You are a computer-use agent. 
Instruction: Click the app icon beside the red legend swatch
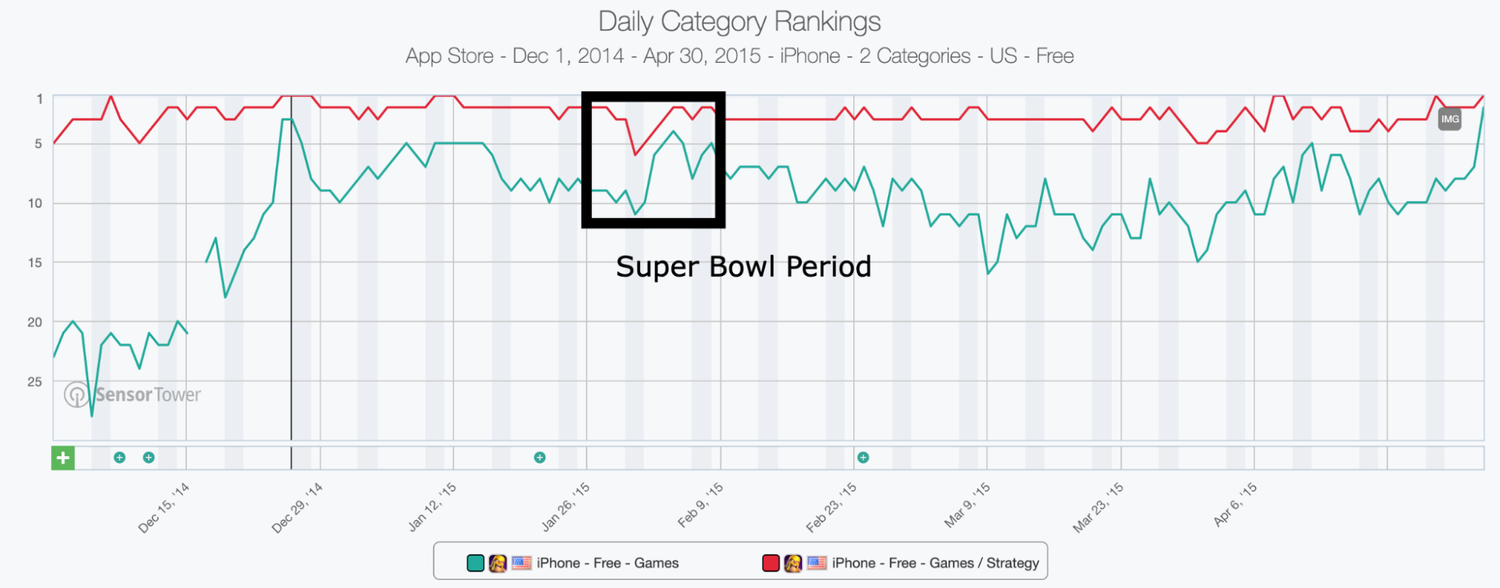pyautogui.click(x=793, y=563)
